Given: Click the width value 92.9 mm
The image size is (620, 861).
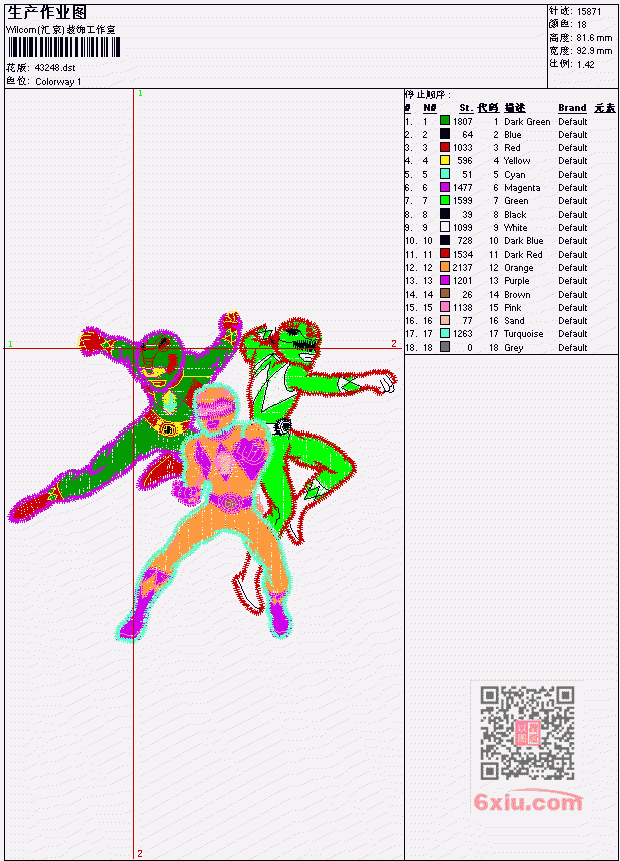Looking at the screenshot, I should tap(594, 51).
